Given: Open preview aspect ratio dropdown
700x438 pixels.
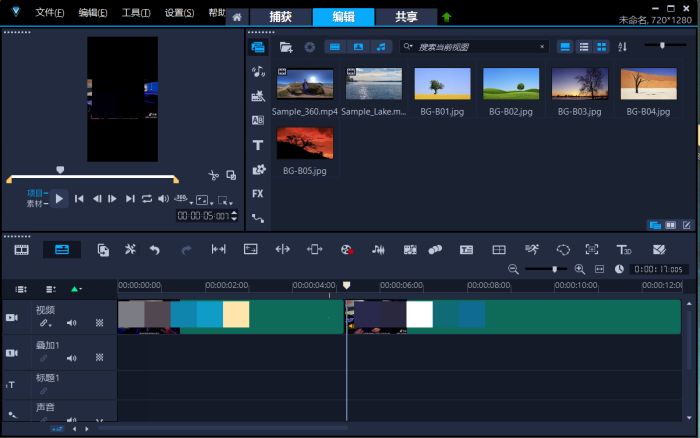Looking at the screenshot, I should click(204, 200).
